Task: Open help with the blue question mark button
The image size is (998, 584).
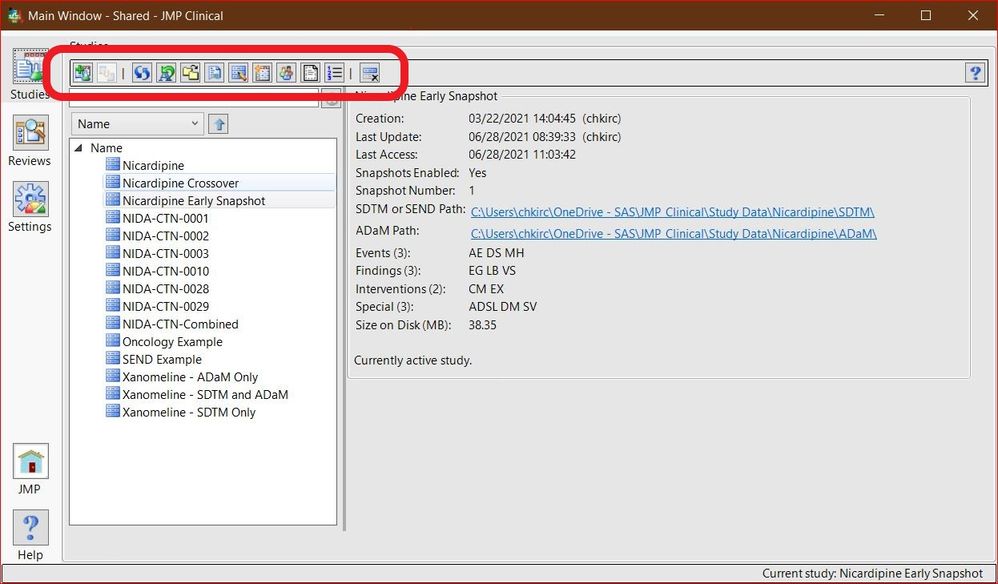Action: (975, 73)
